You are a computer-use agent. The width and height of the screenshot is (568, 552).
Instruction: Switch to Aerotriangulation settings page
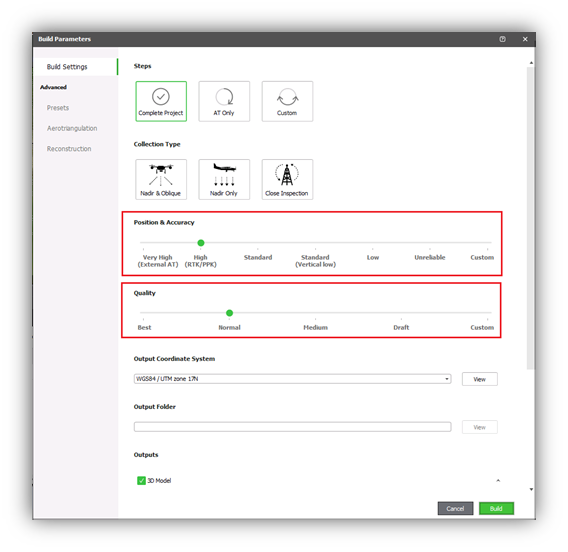(72, 128)
